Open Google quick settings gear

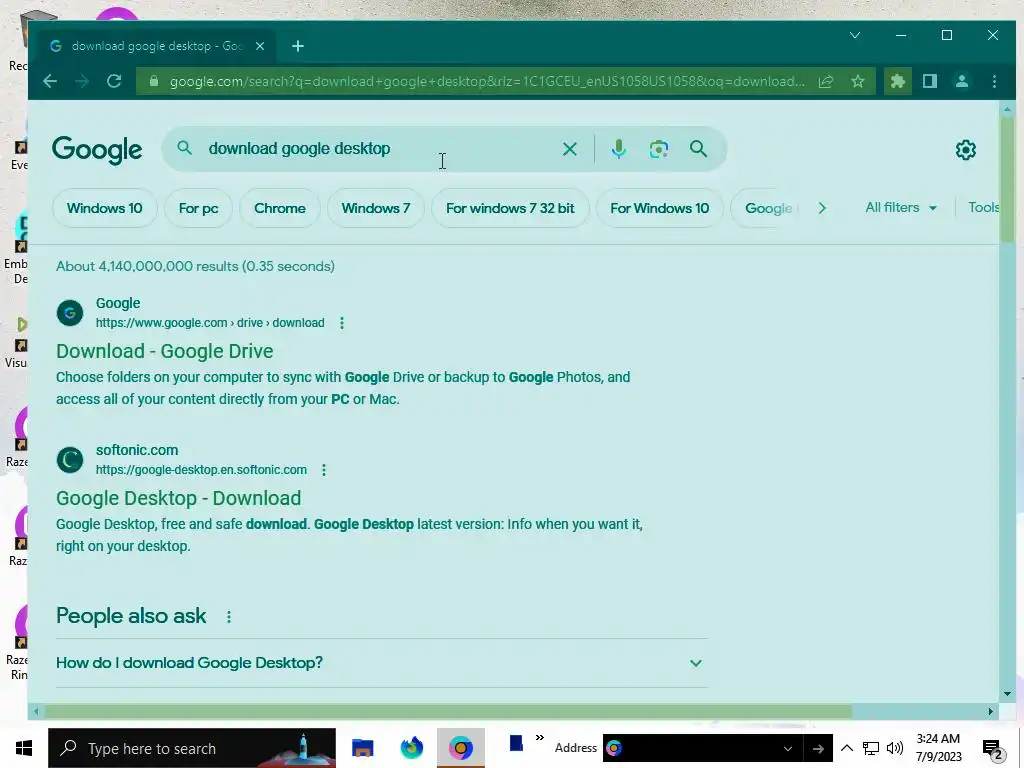pyautogui.click(x=965, y=150)
